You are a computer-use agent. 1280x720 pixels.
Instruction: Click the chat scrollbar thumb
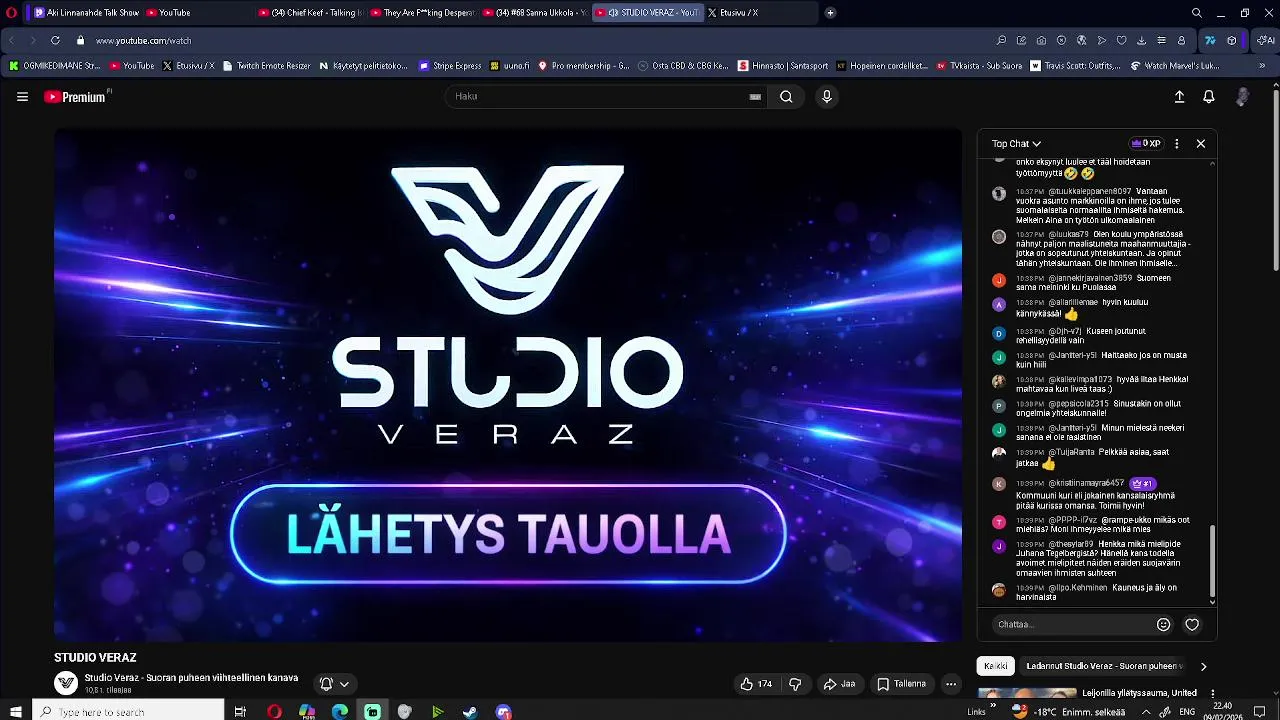tap(1212, 562)
